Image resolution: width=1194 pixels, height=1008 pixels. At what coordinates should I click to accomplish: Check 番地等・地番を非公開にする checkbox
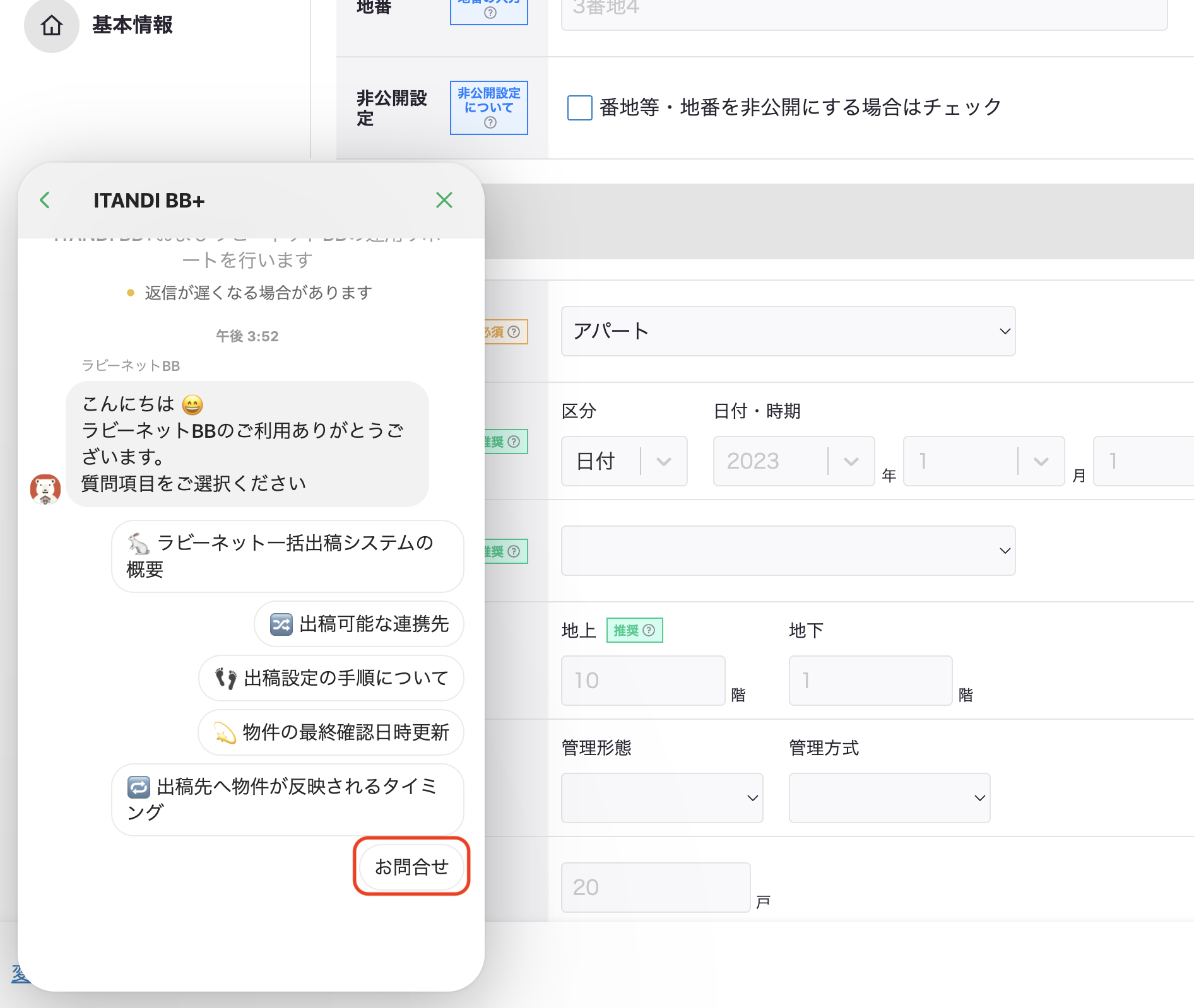coord(580,108)
